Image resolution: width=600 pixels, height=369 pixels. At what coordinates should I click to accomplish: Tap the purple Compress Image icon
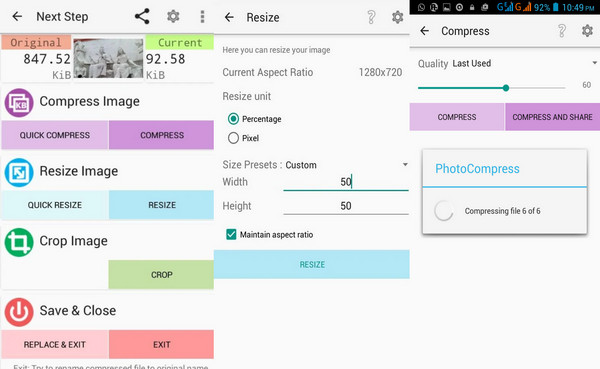(x=19, y=103)
